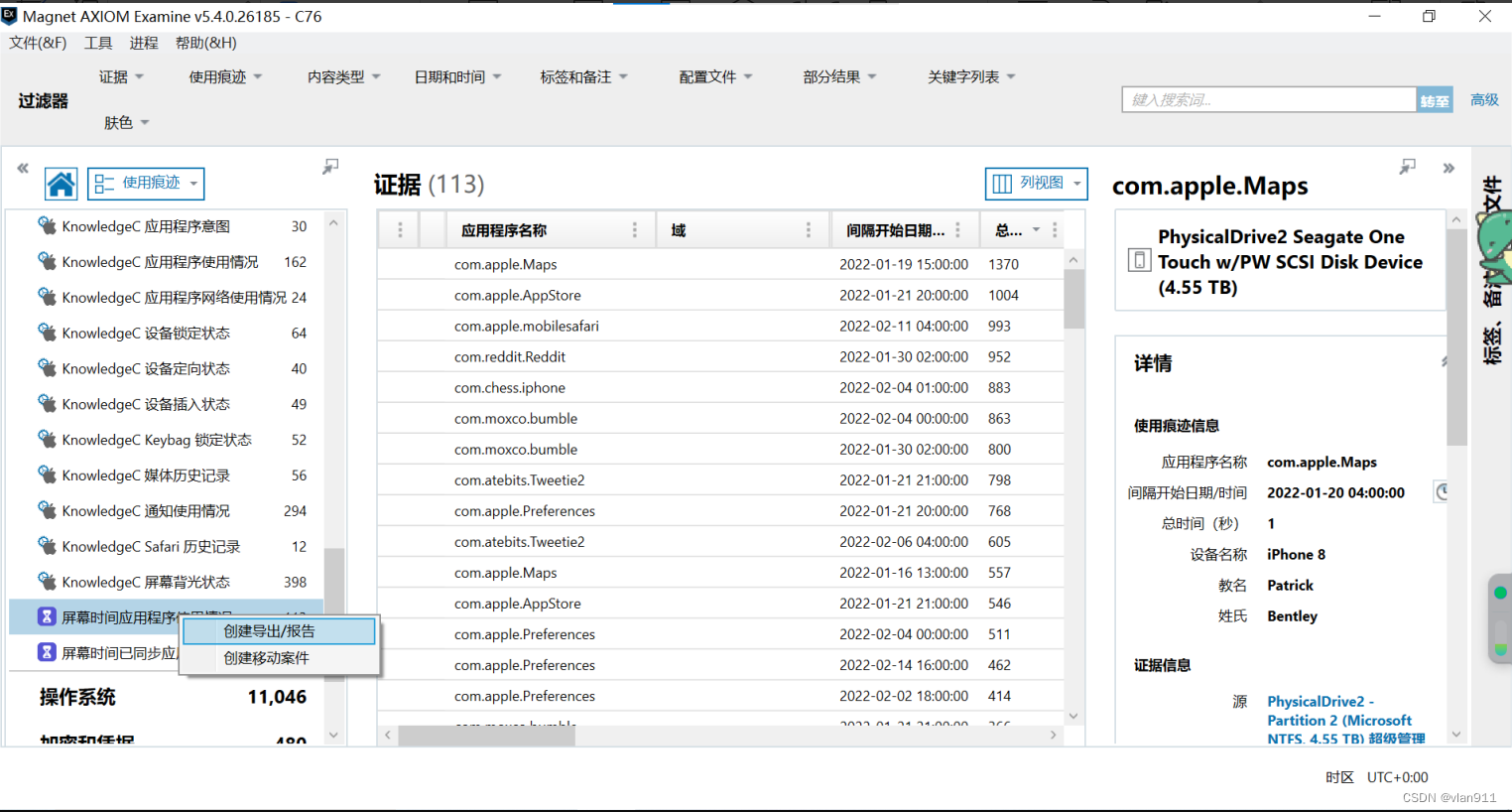
Task: Select 屏幕时间已同步 artifact row
Action: click(167, 653)
